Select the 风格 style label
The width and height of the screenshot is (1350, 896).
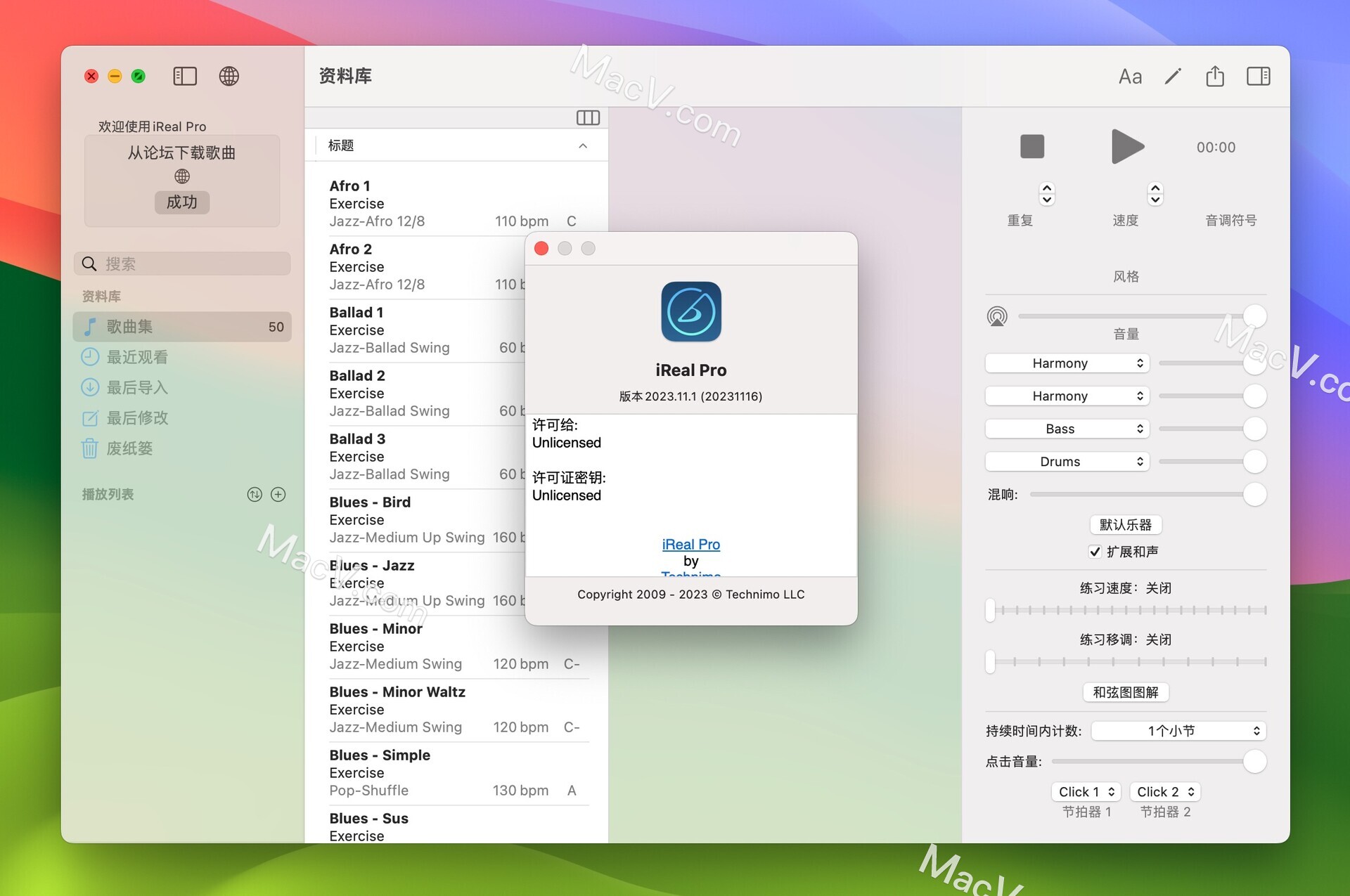click(1126, 277)
